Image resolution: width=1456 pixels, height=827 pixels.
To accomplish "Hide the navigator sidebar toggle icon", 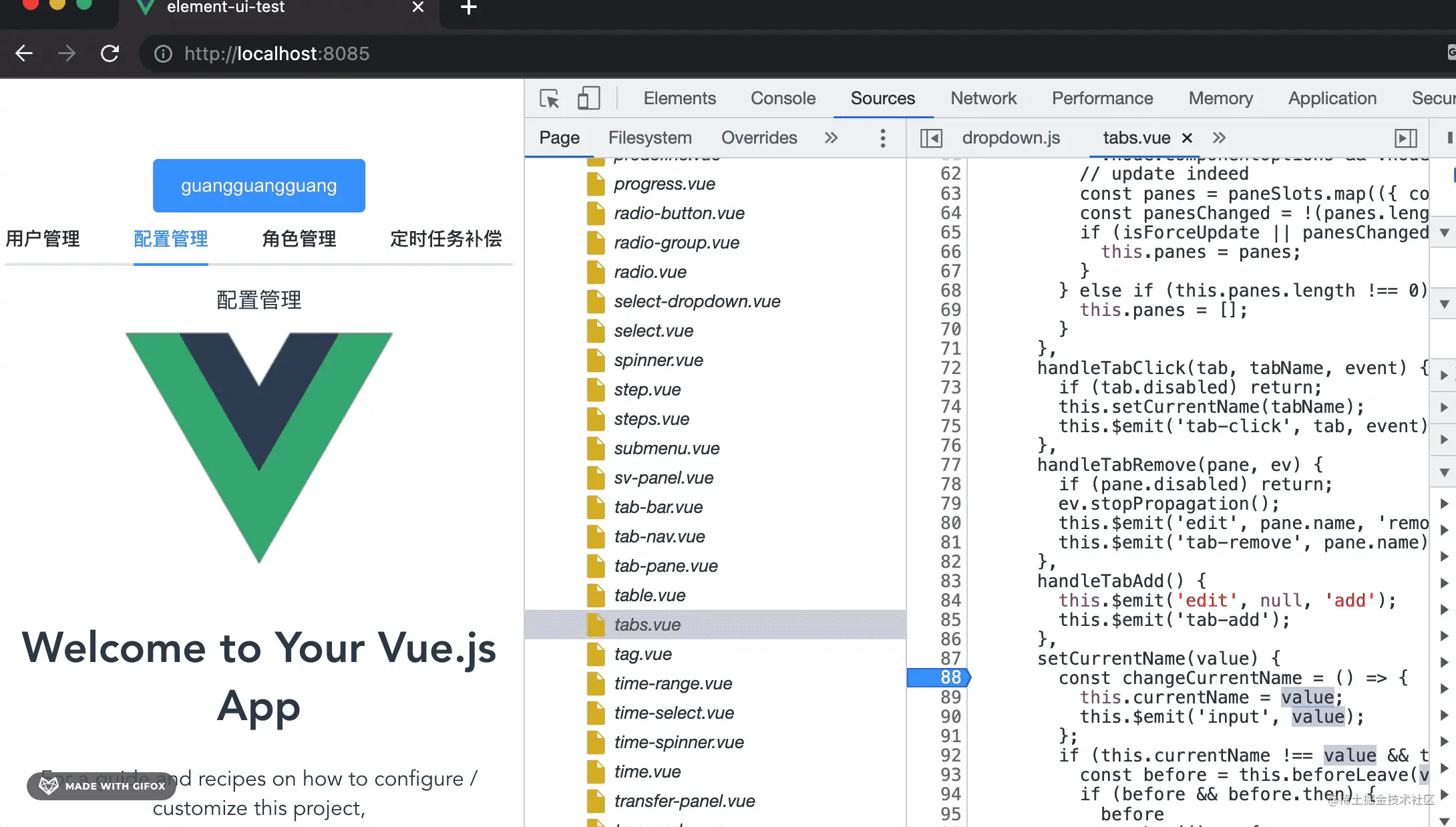I will (931, 138).
